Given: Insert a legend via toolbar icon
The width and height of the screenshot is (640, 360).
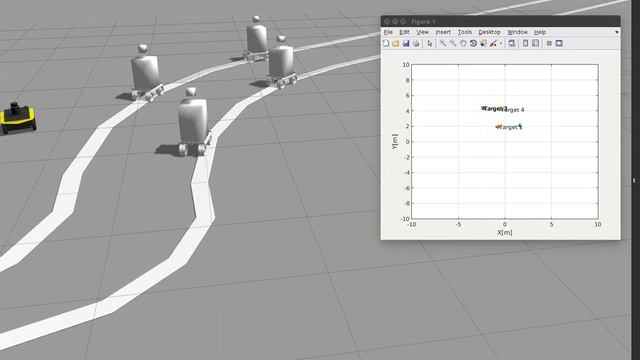Looking at the screenshot, I should 536,43.
